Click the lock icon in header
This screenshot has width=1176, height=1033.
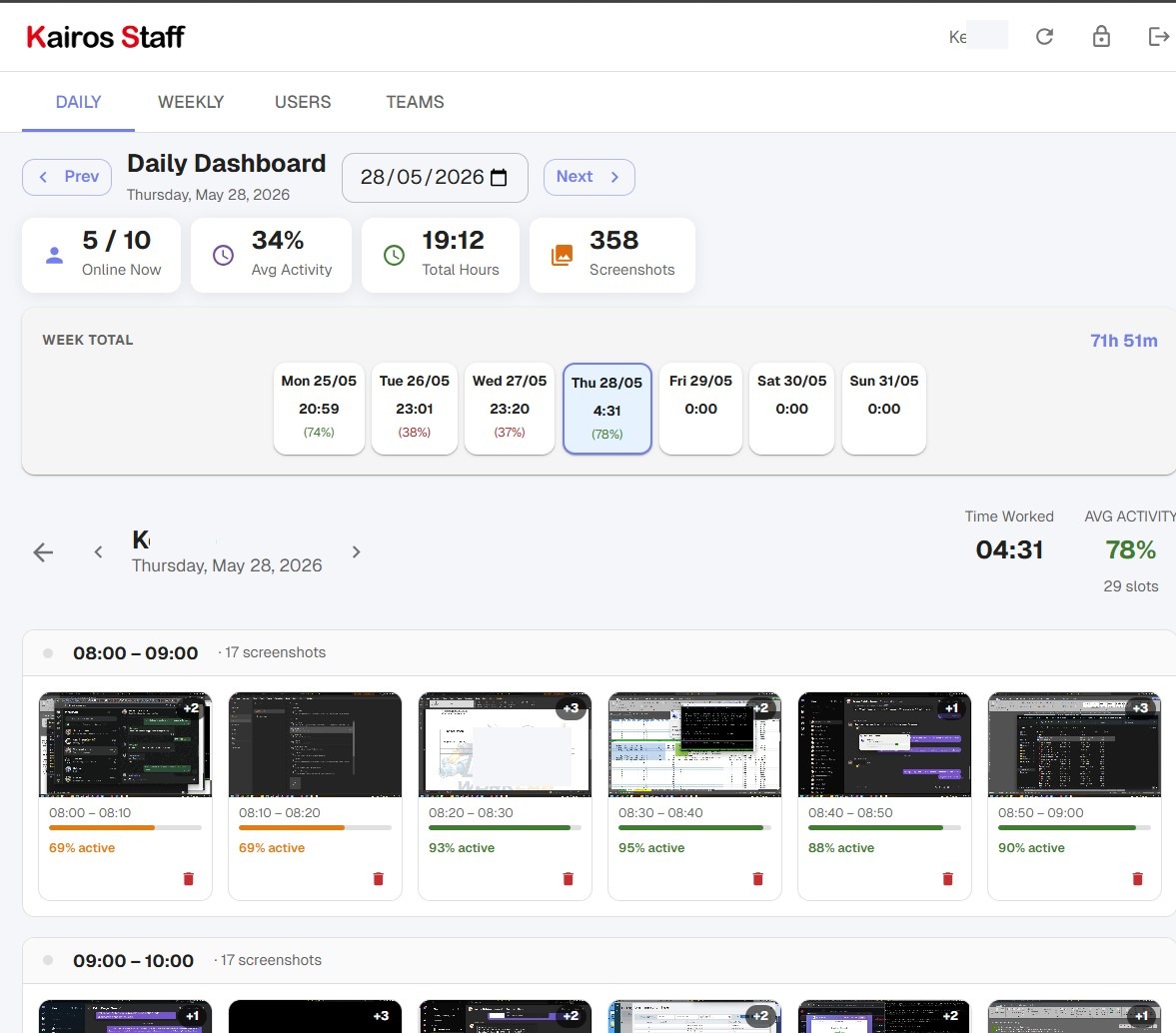coord(1101,36)
